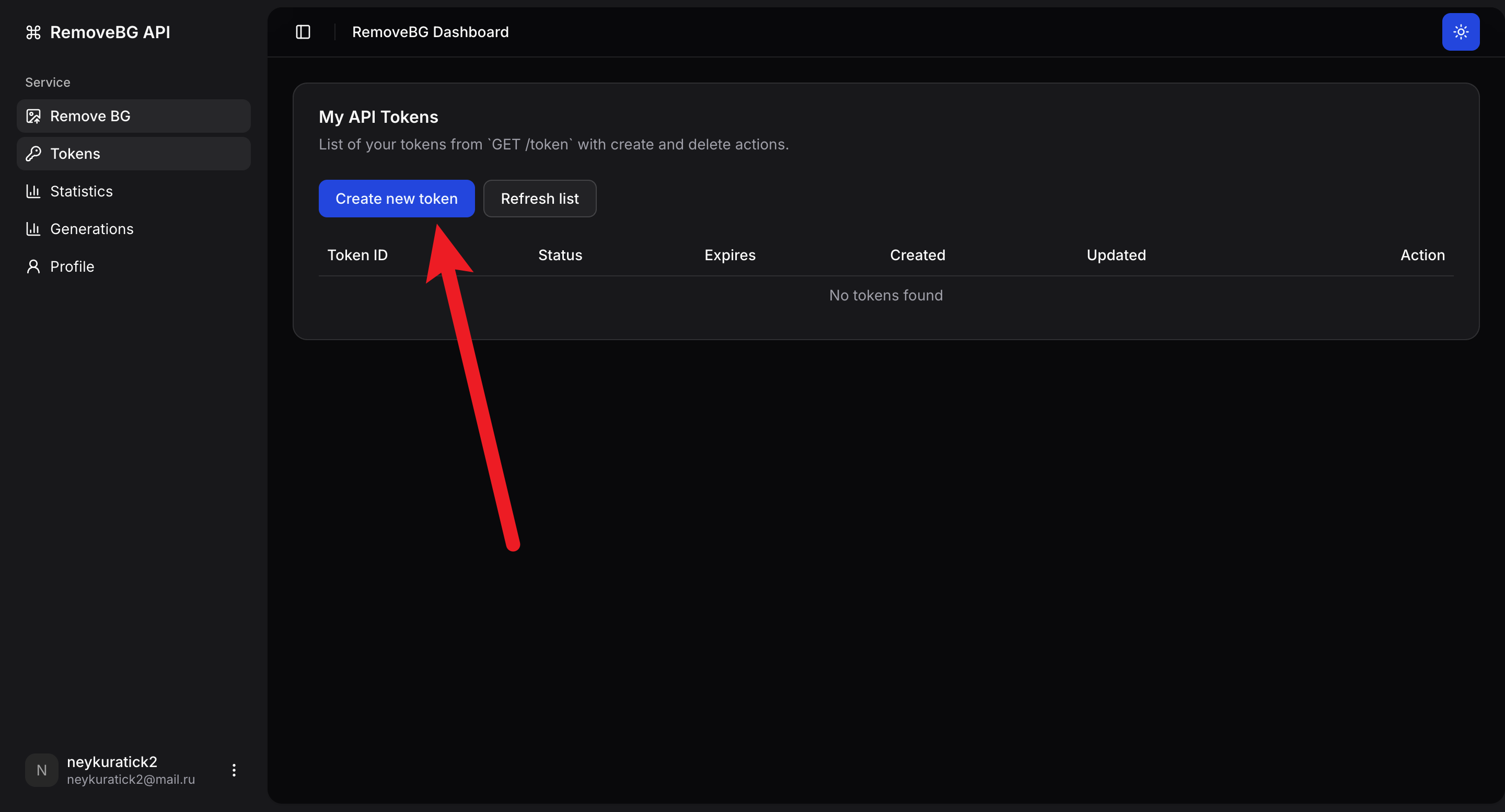Switch theme with the sun icon button

(1460, 32)
